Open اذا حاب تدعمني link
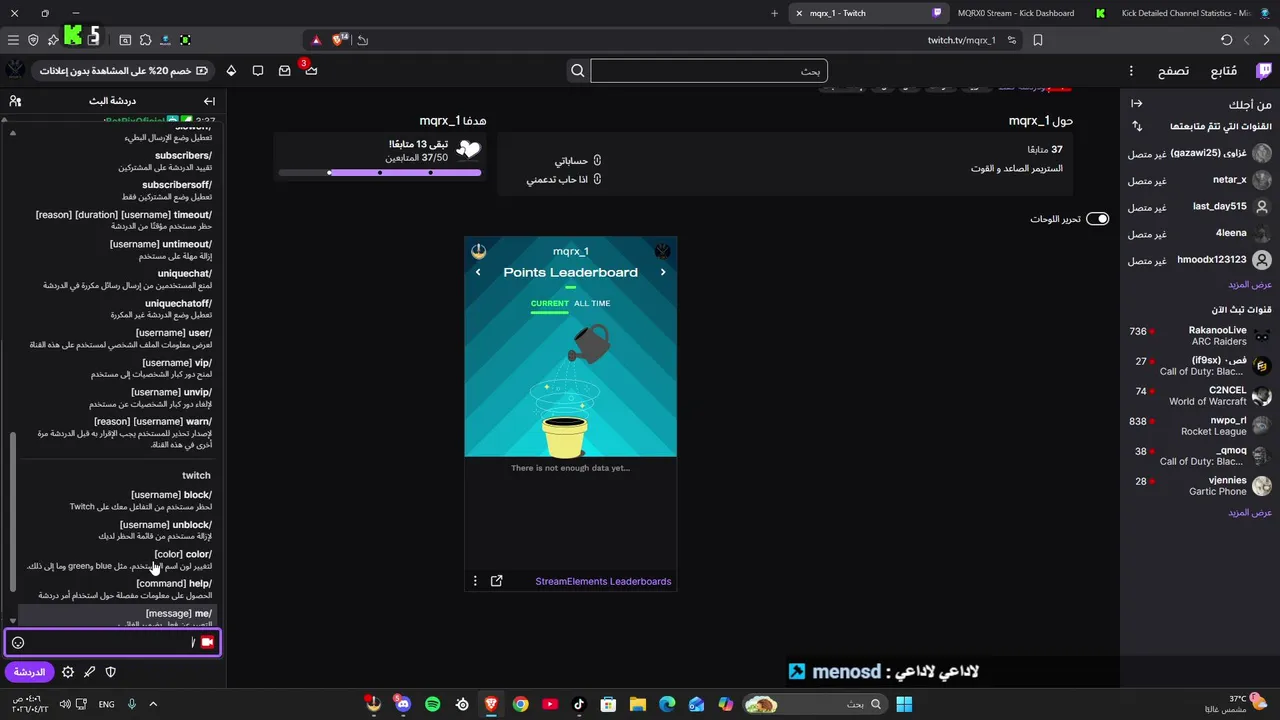The image size is (1280, 720). point(563,179)
